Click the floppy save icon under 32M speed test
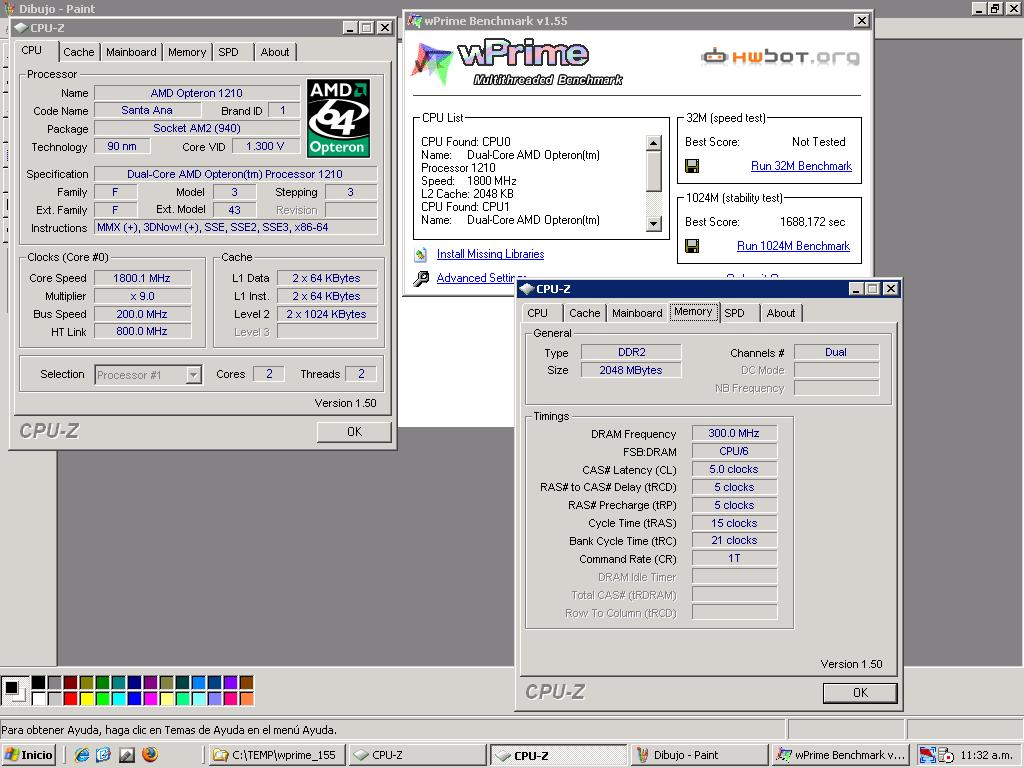 pyautogui.click(x=692, y=166)
